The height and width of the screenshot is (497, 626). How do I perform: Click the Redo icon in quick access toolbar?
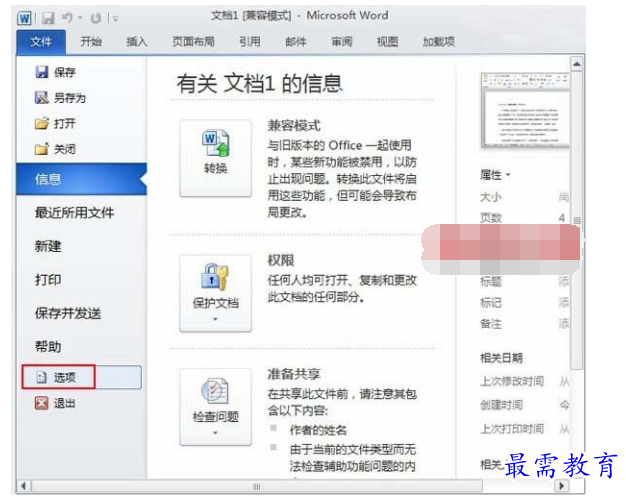(x=96, y=18)
